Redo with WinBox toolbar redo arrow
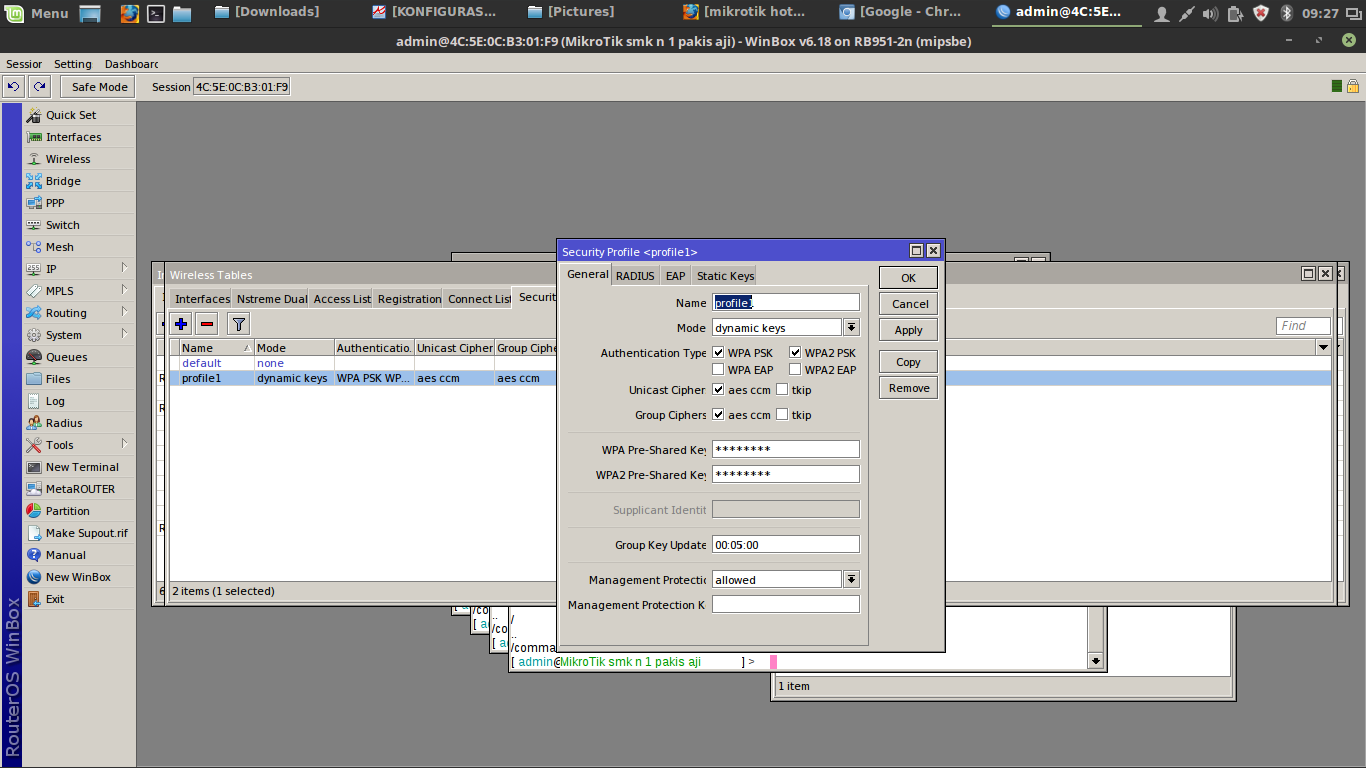This screenshot has height=768, width=1366. pyautogui.click(x=39, y=87)
